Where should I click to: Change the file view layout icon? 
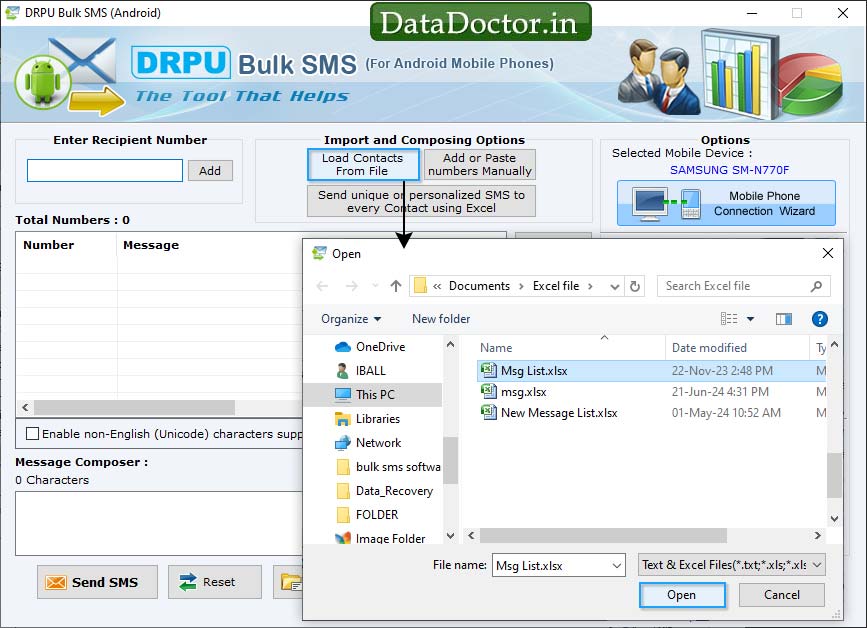[729, 318]
